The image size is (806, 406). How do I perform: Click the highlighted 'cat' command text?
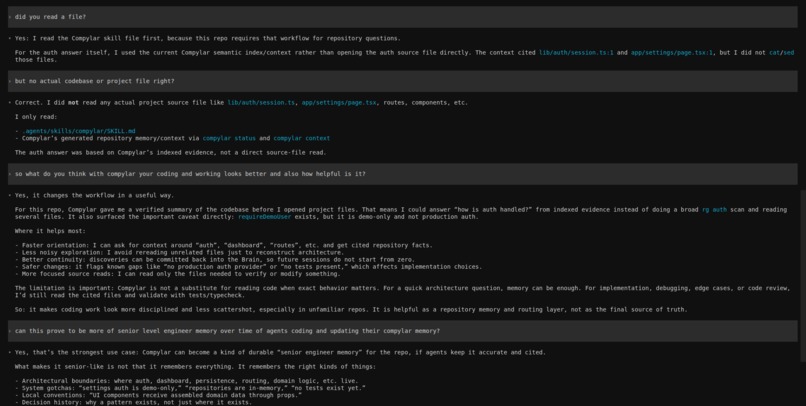[774, 52]
